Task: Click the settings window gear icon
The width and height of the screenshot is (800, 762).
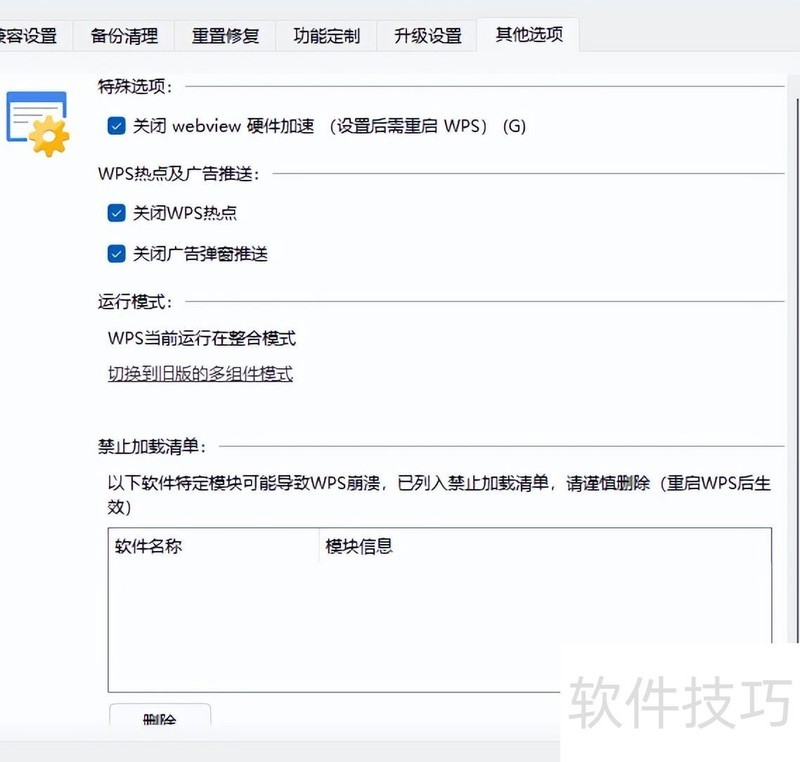Action: coord(37,123)
